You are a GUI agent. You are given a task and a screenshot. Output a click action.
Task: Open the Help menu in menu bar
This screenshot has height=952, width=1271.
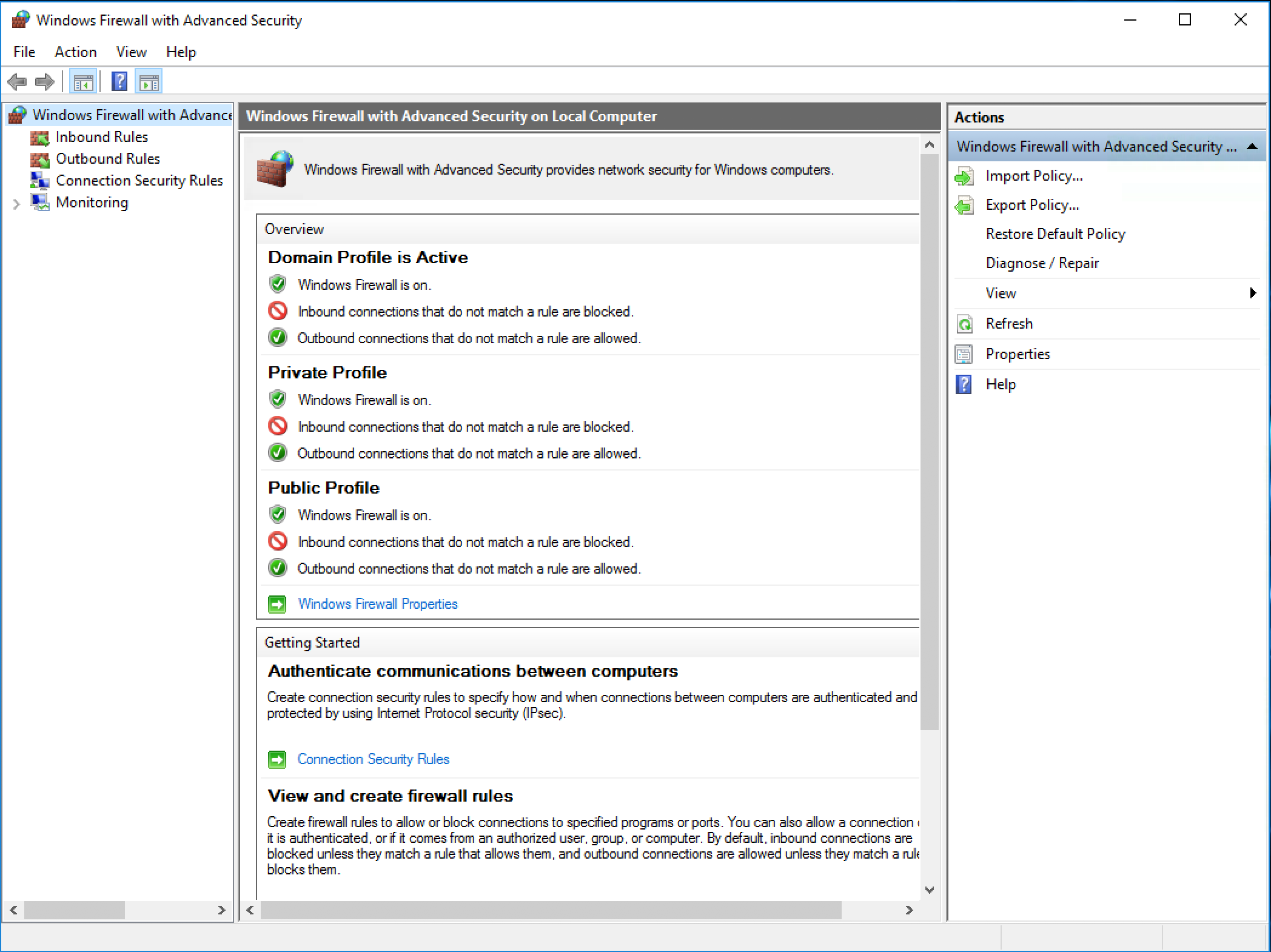(x=181, y=52)
